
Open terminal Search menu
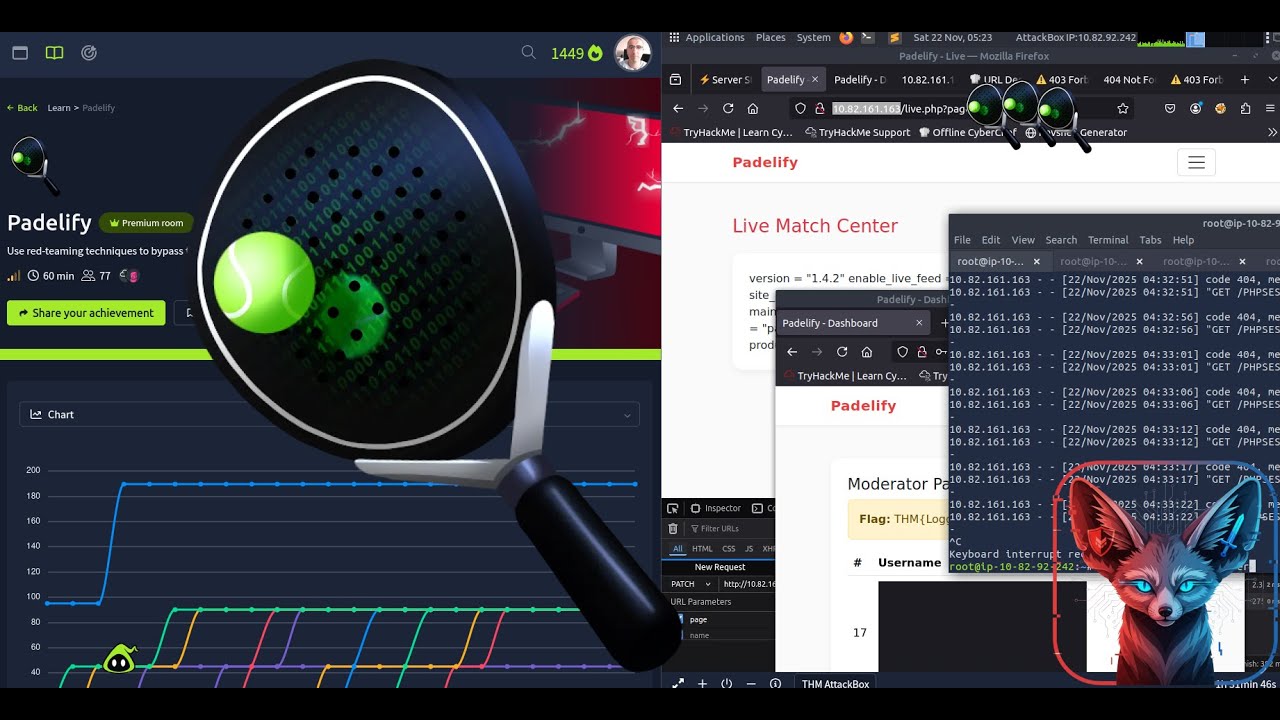pos(1061,240)
